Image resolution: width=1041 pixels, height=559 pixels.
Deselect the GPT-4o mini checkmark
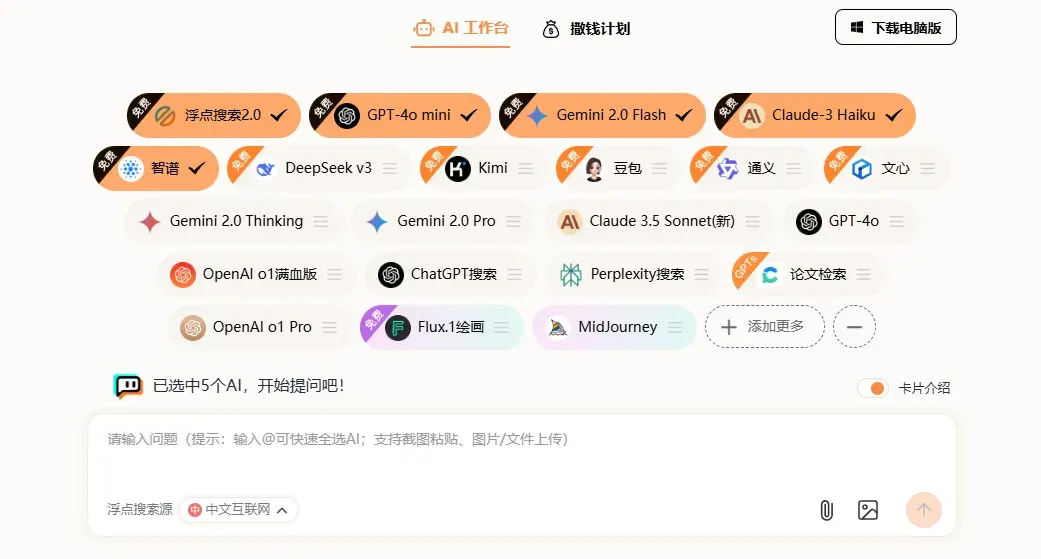(468, 115)
